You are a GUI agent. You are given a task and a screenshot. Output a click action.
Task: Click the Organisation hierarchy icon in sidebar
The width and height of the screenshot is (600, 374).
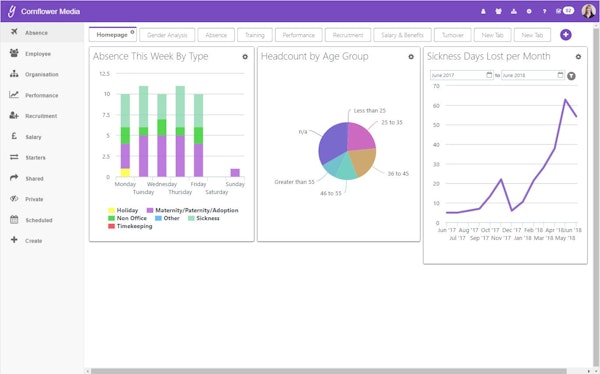[14, 73]
